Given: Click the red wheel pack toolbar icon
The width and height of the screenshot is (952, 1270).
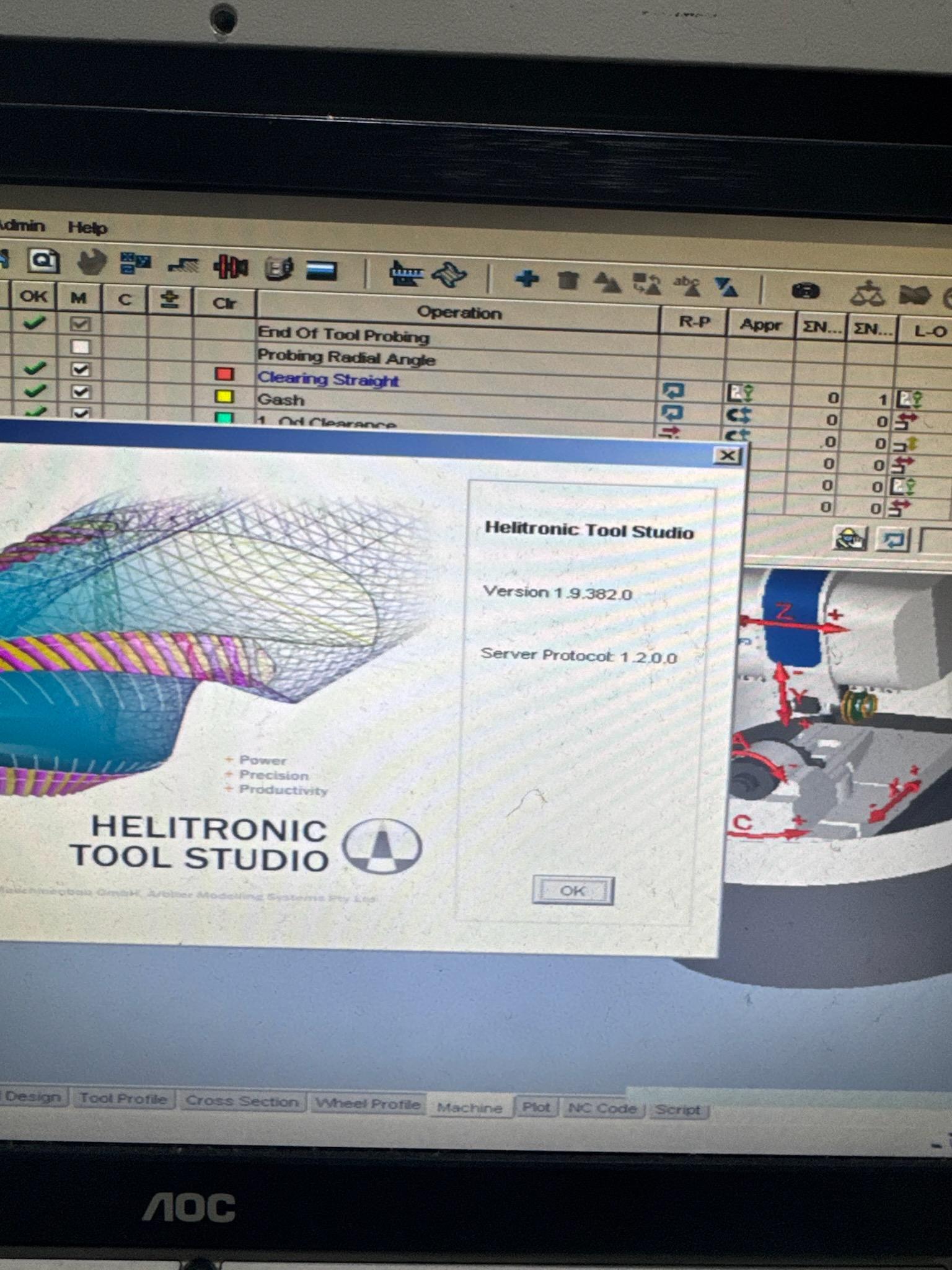Looking at the screenshot, I should pyautogui.click(x=230, y=267).
